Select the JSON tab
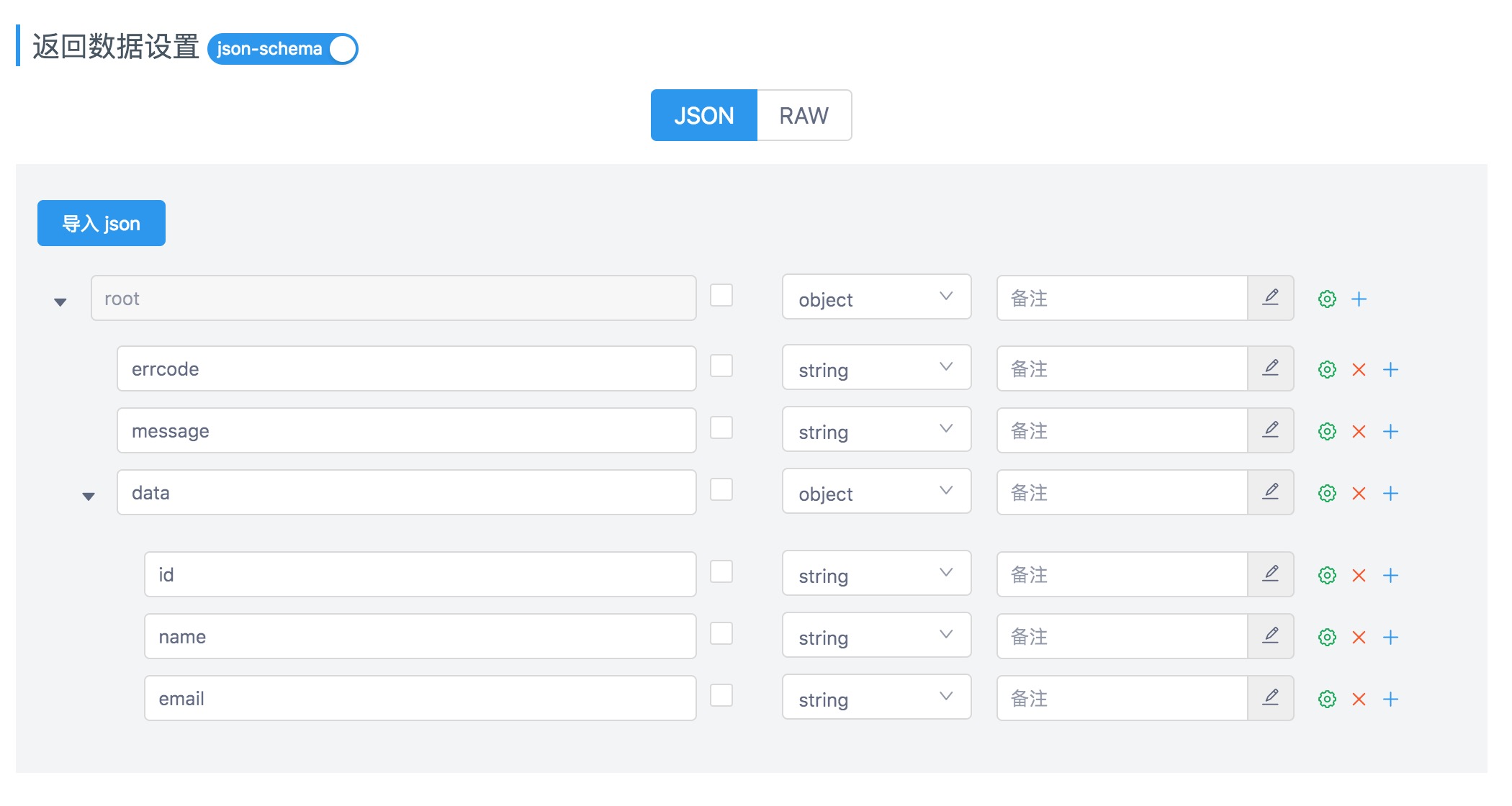 pyautogui.click(x=703, y=115)
